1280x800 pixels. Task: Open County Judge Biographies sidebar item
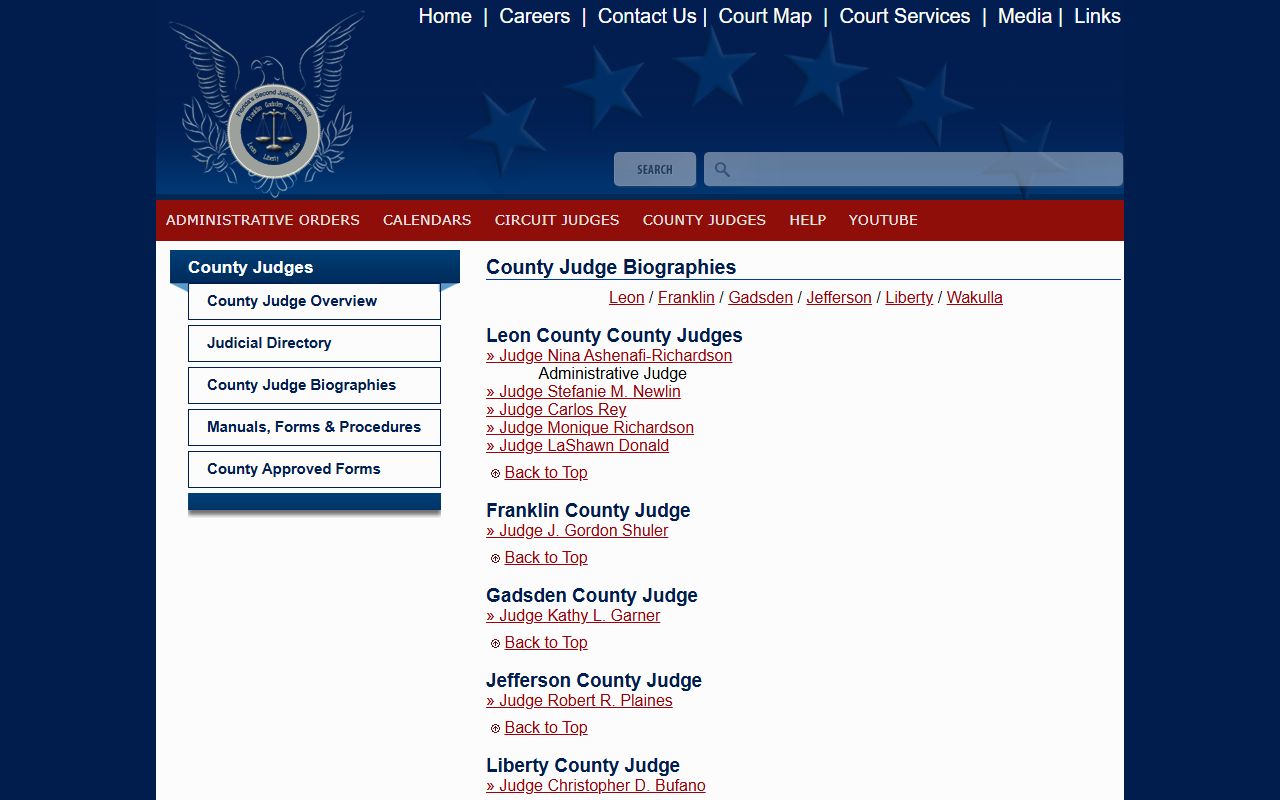[314, 385]
